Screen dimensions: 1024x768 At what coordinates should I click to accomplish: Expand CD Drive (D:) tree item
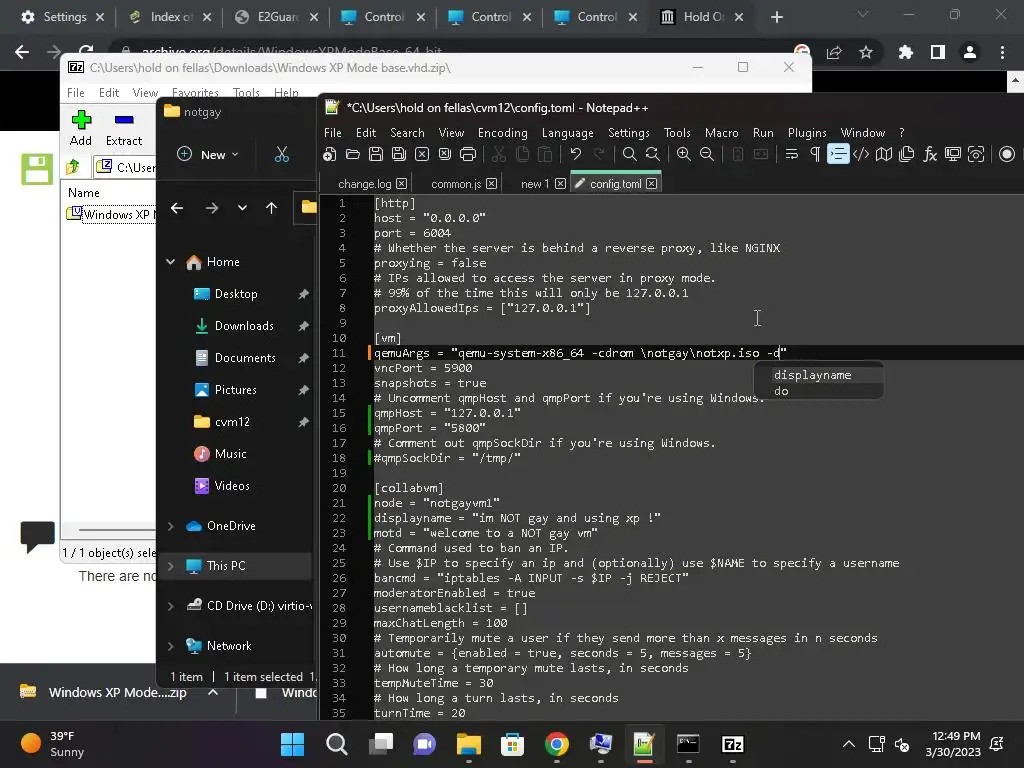coord(170,606)
